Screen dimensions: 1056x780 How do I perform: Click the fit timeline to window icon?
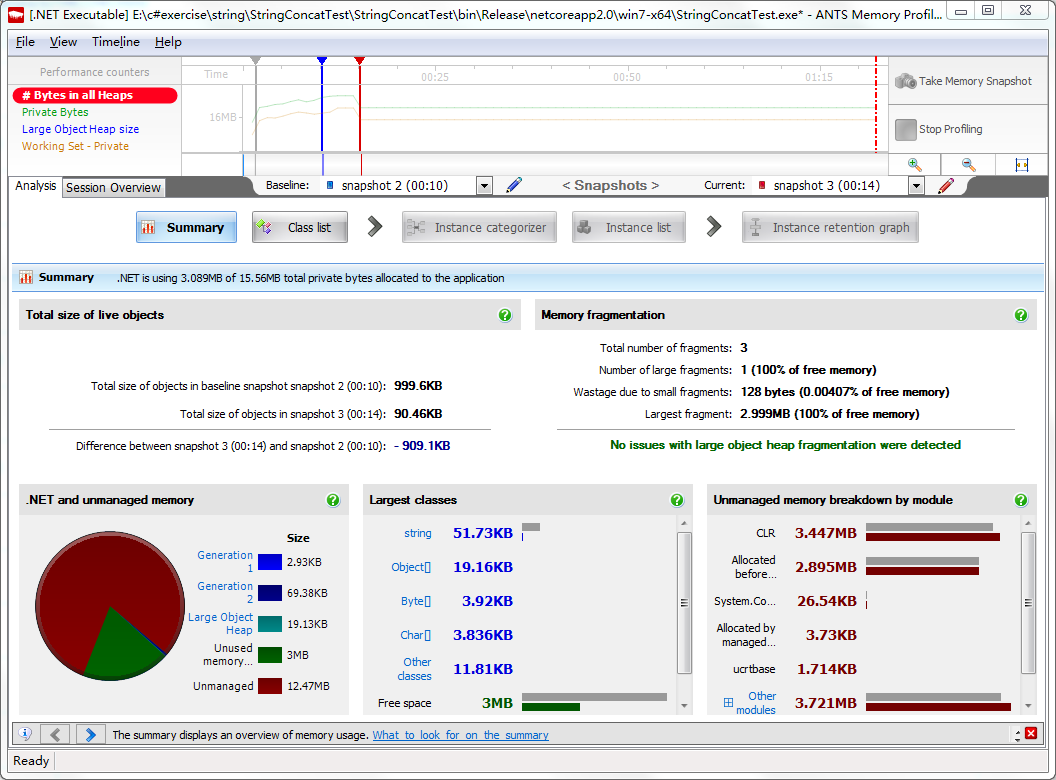point(1021,164)
